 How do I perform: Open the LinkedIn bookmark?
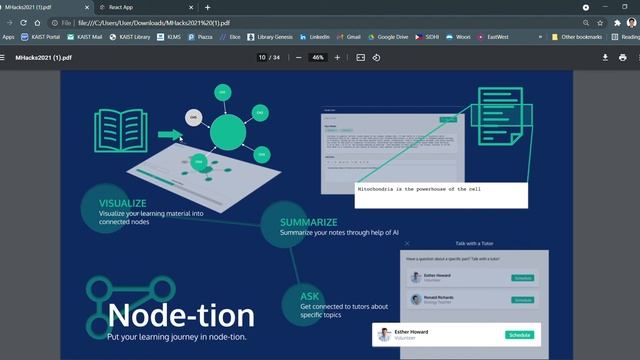pyautogui.click(x=315, y=37)
